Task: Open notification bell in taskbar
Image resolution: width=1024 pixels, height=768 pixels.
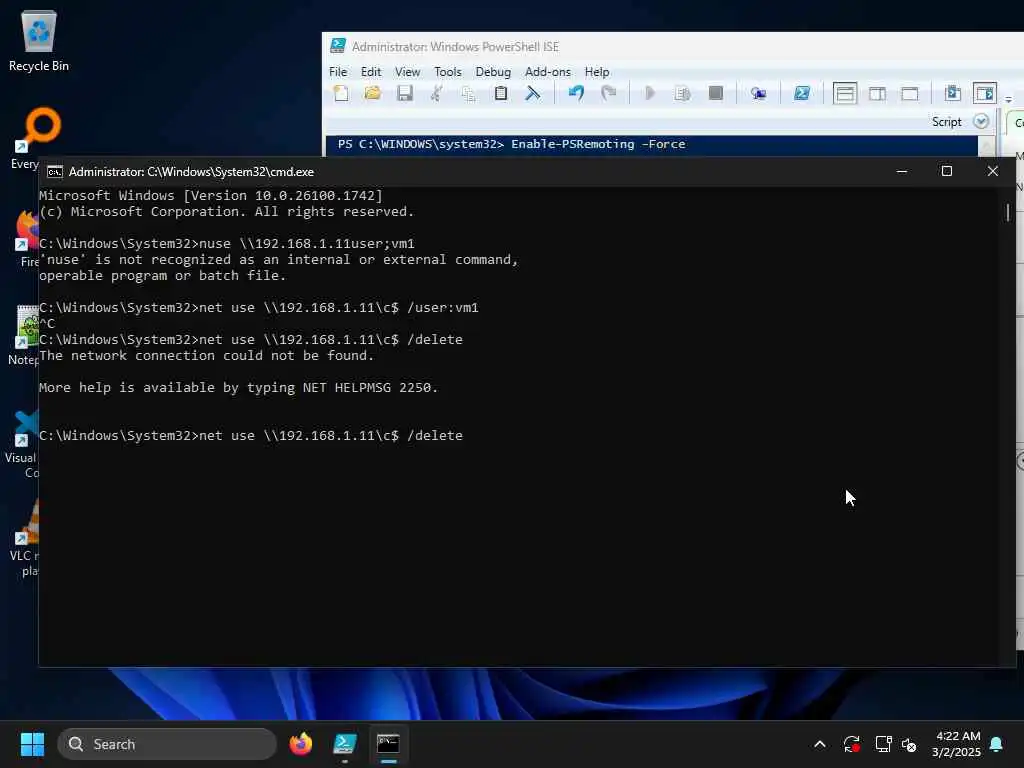Action: pos(997,744)
